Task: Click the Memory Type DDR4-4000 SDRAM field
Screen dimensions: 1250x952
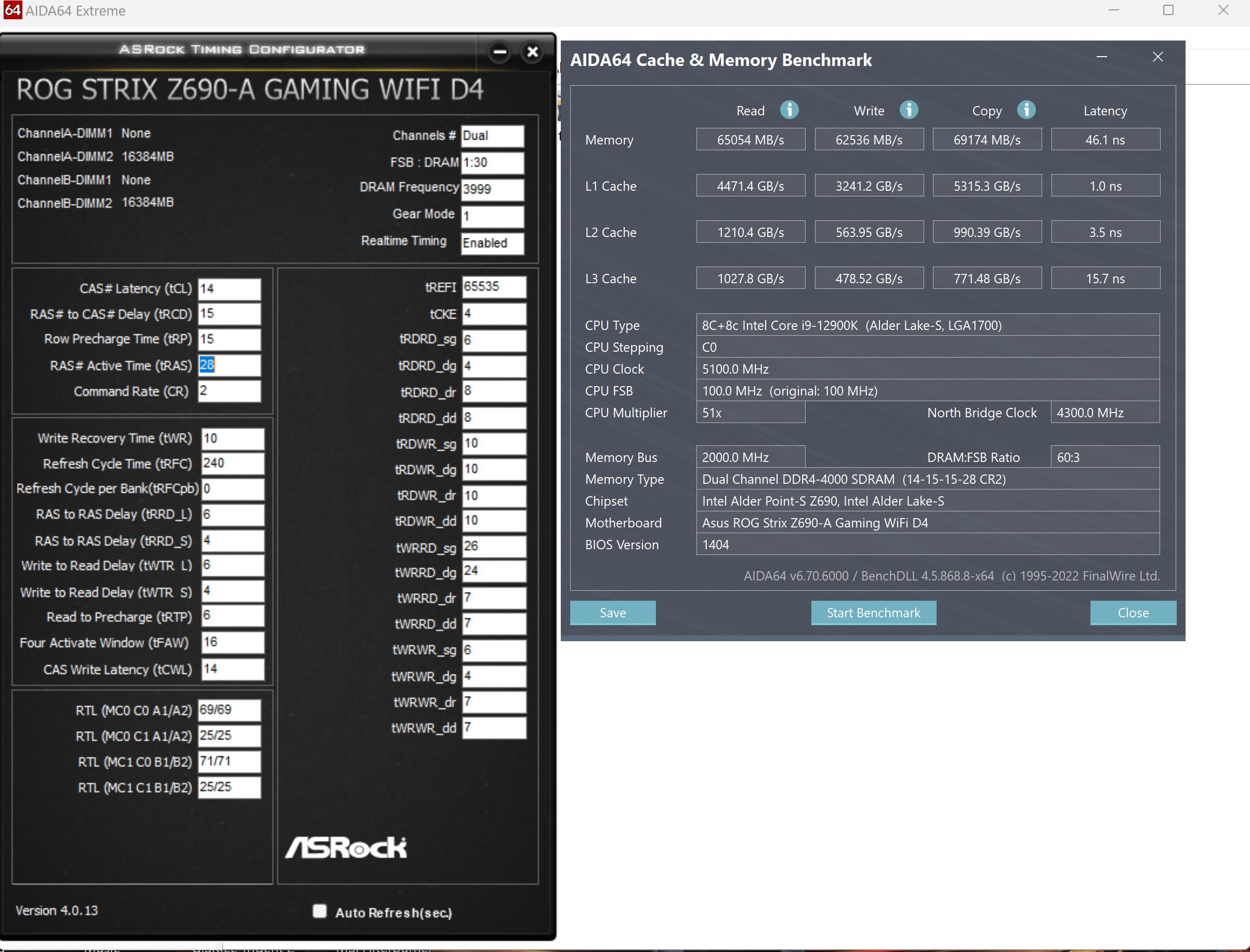Action: [928, 480]
